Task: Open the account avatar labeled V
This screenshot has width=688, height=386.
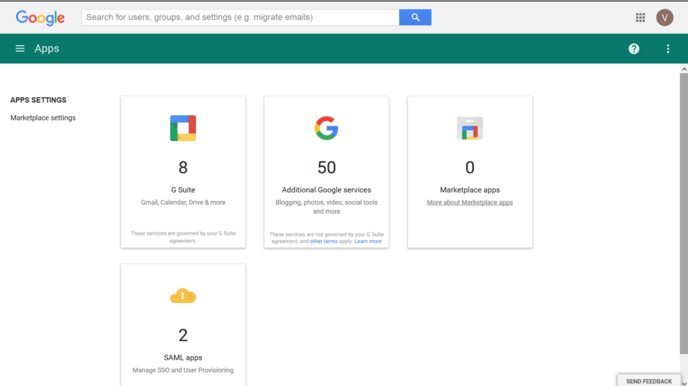Action: (x=664, y=18)
